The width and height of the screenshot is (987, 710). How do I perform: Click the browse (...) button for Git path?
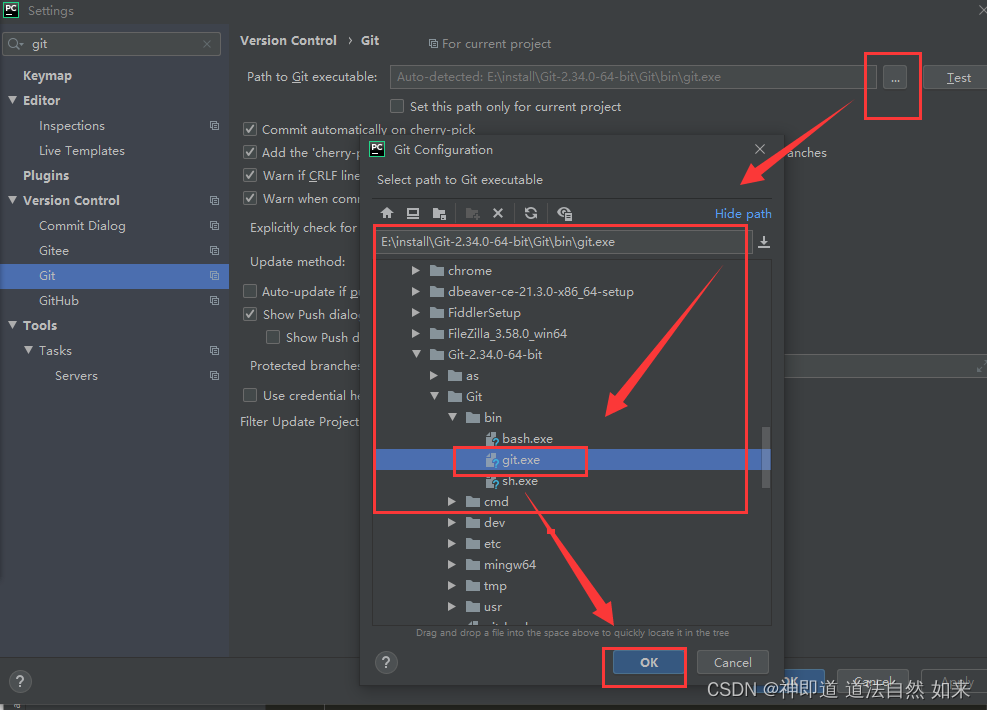pyautogui.click(x=894, y=77)
